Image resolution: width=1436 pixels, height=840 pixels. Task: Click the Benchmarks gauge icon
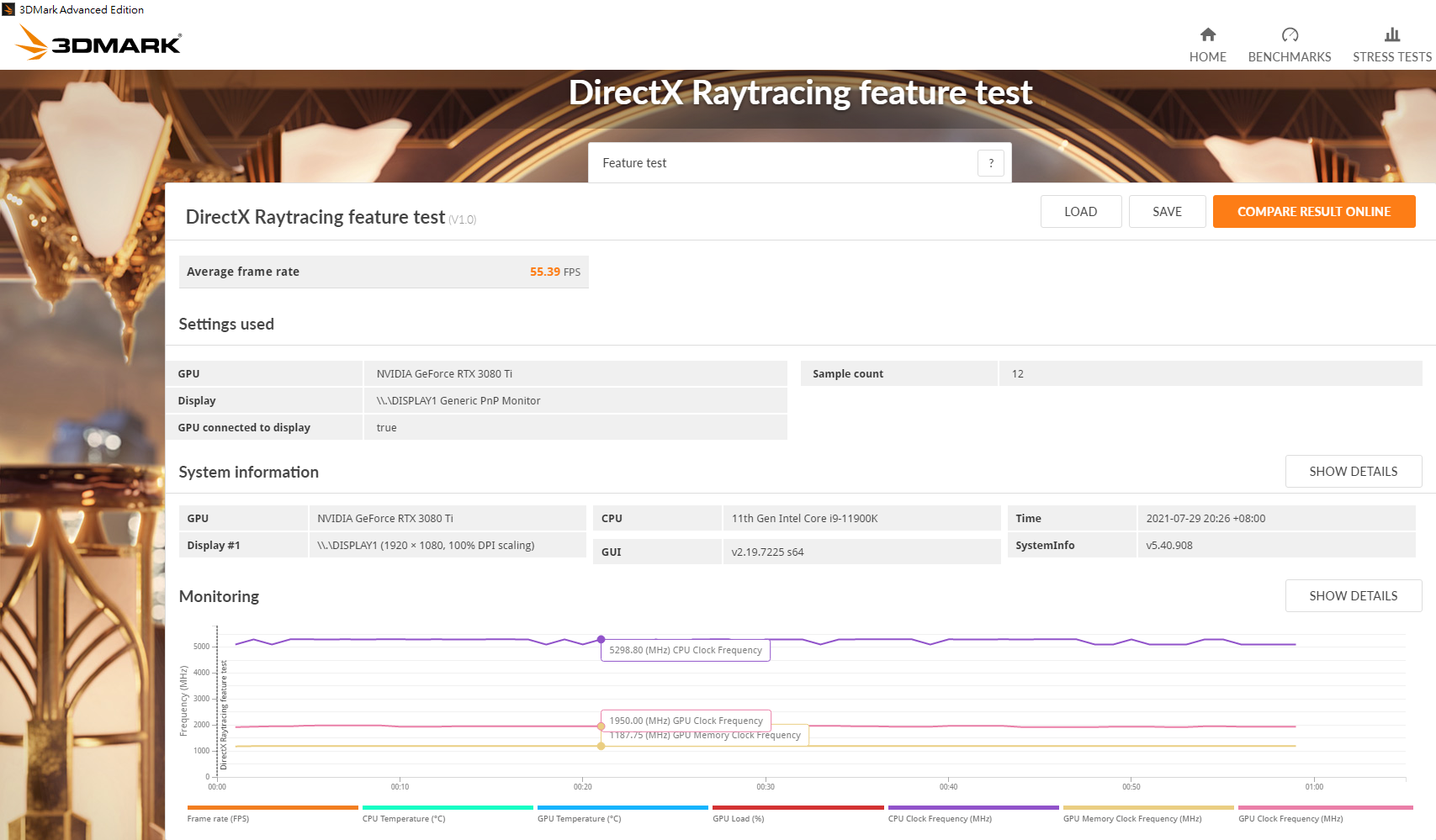coord(1290,34)
